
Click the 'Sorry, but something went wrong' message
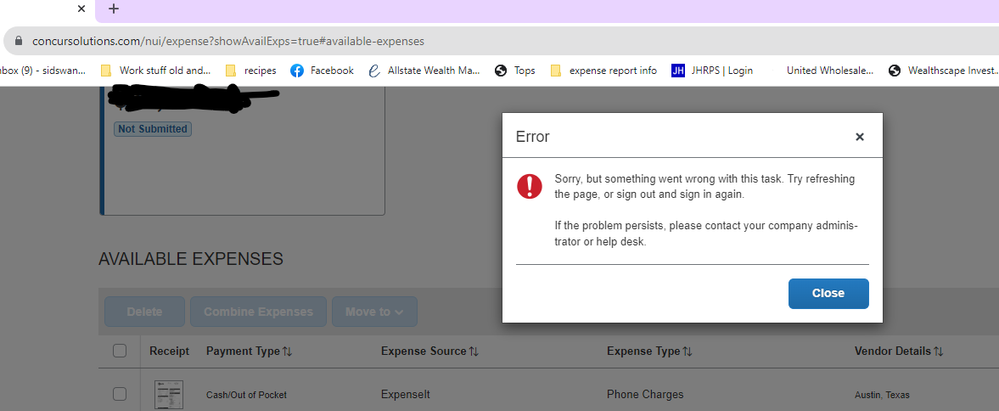click(x=705, y=187)
